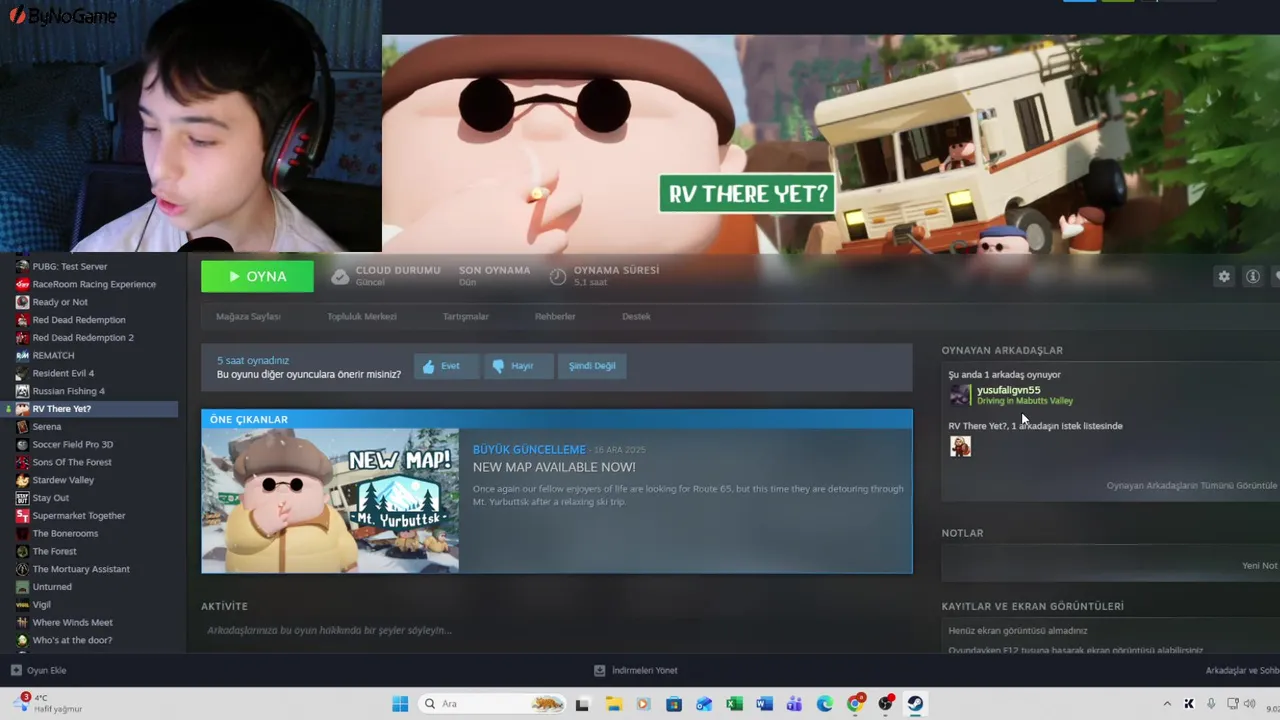
Task: Open the game info icon
Action: click(x=1252, y=277)
